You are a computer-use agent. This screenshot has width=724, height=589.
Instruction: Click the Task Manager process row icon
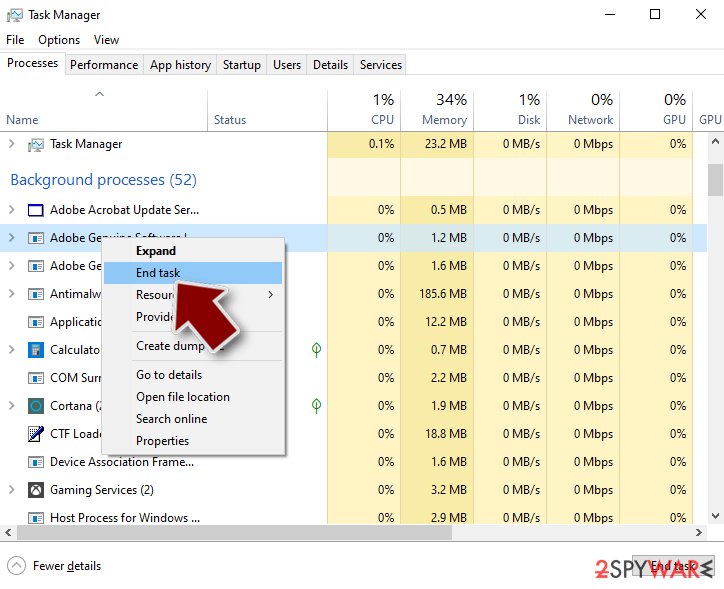point(36,145)
